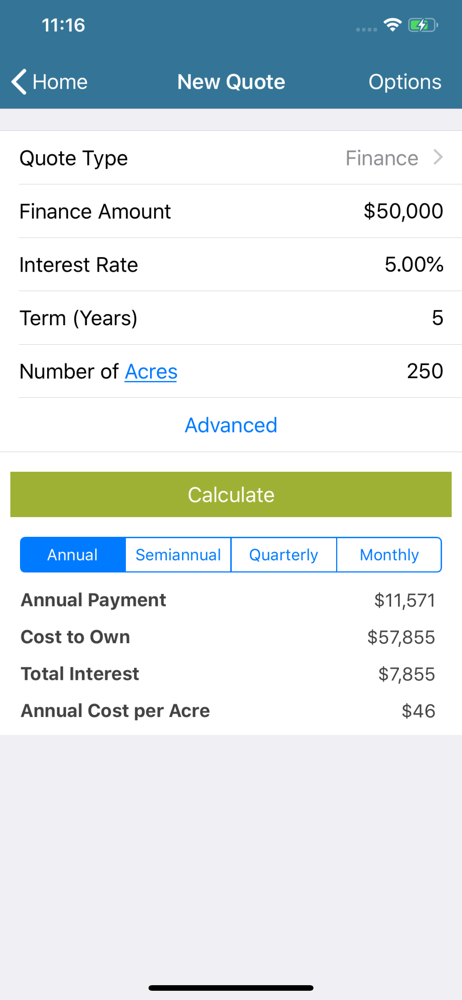The height and width of the screenshot is (1000, 462).
Task: Tap the Quote Type disclosure chevron
Action: click(x=438, y=158)
